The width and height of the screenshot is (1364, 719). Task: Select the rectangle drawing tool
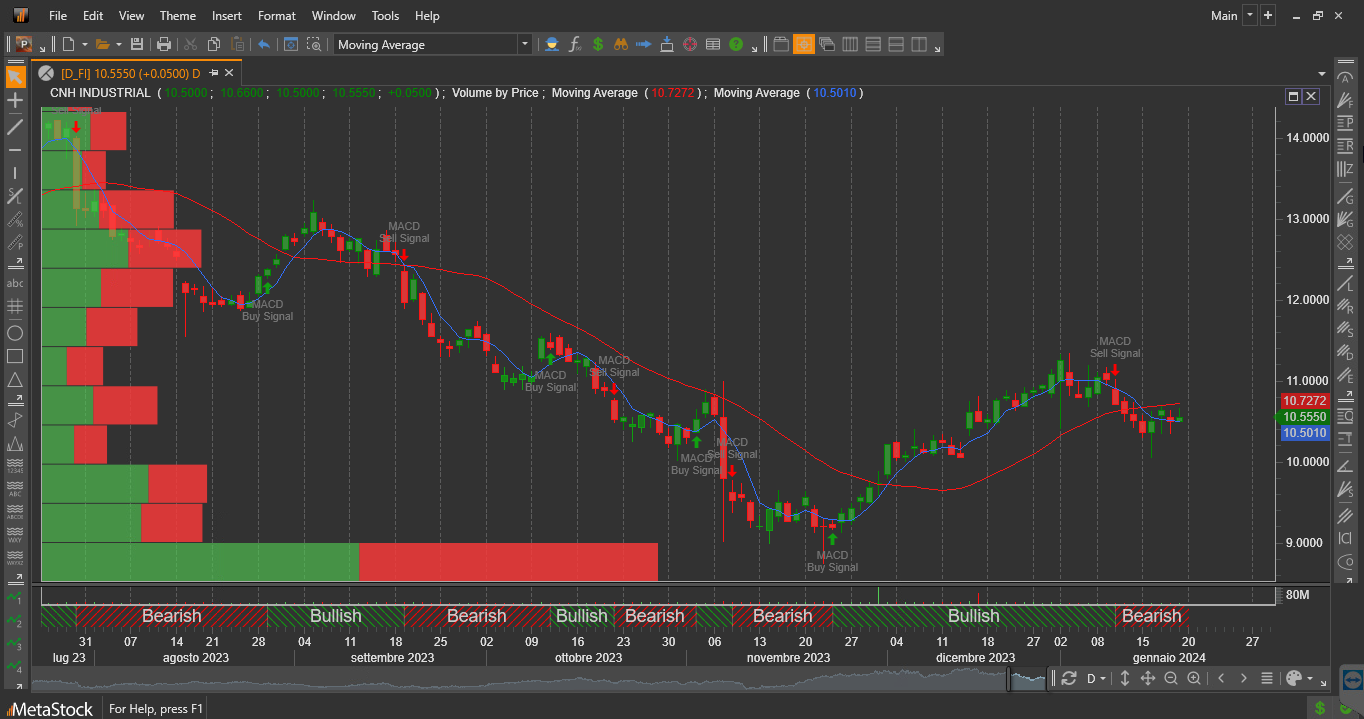pos(15,356)
